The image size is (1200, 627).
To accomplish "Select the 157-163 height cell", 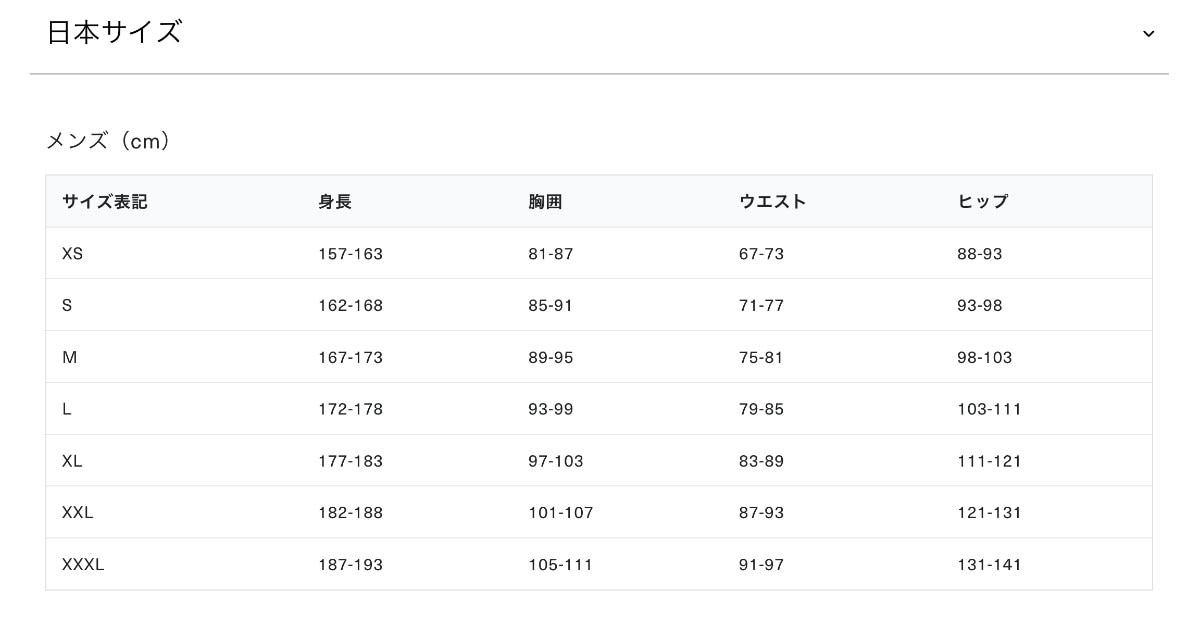I will (350, 254).
